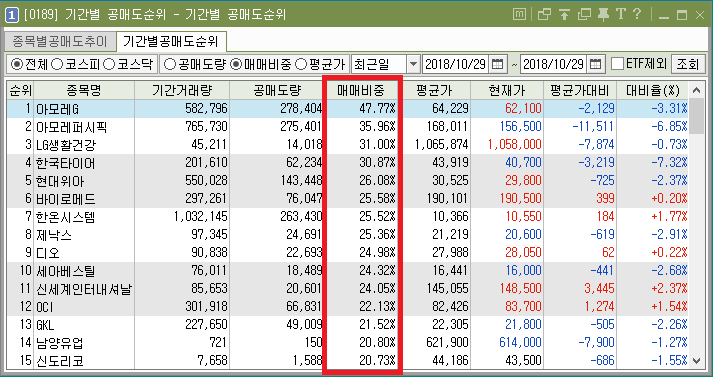Open help question mark icon
The image size is (713, 377).
coord(637,15)
